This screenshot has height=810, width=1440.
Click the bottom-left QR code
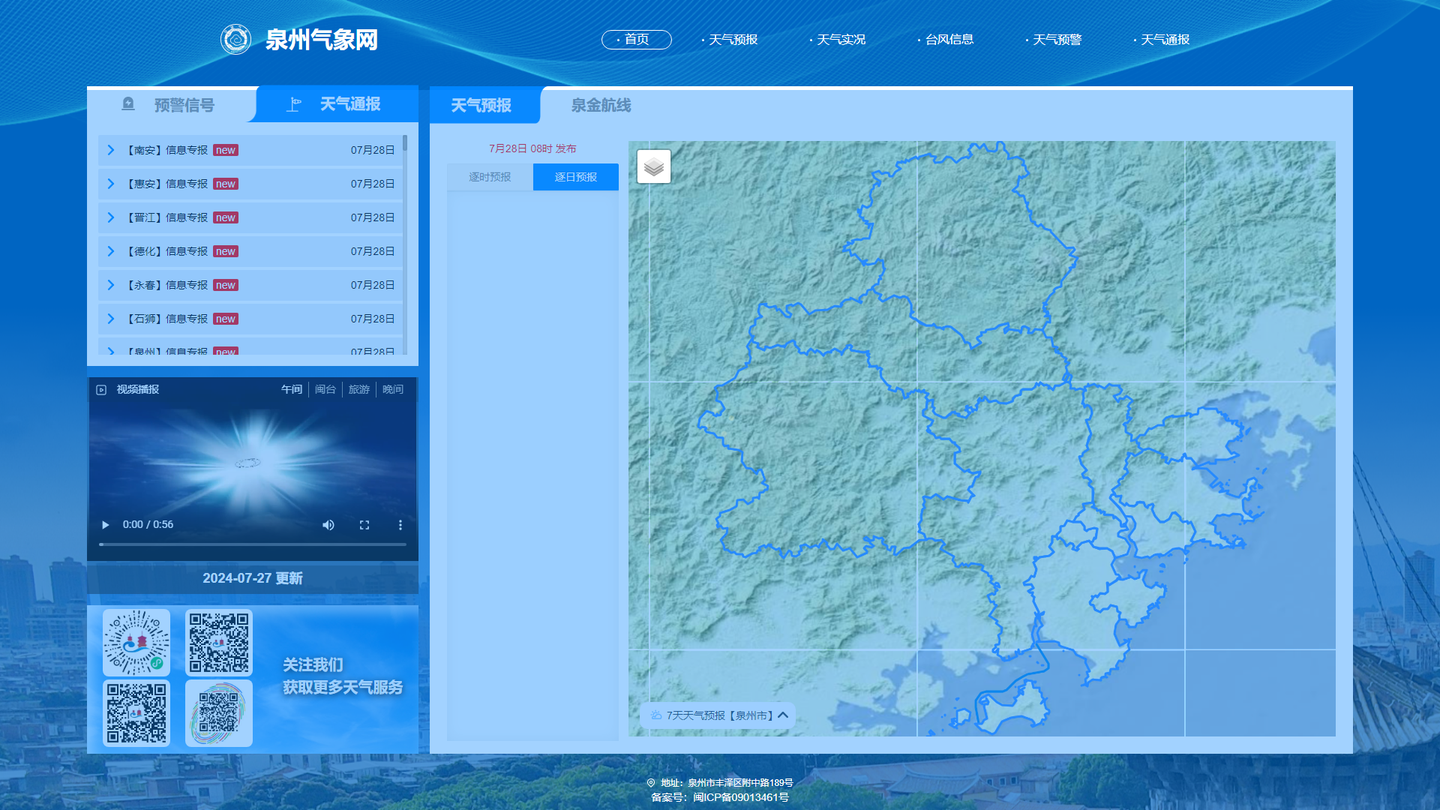click(136, 713)
